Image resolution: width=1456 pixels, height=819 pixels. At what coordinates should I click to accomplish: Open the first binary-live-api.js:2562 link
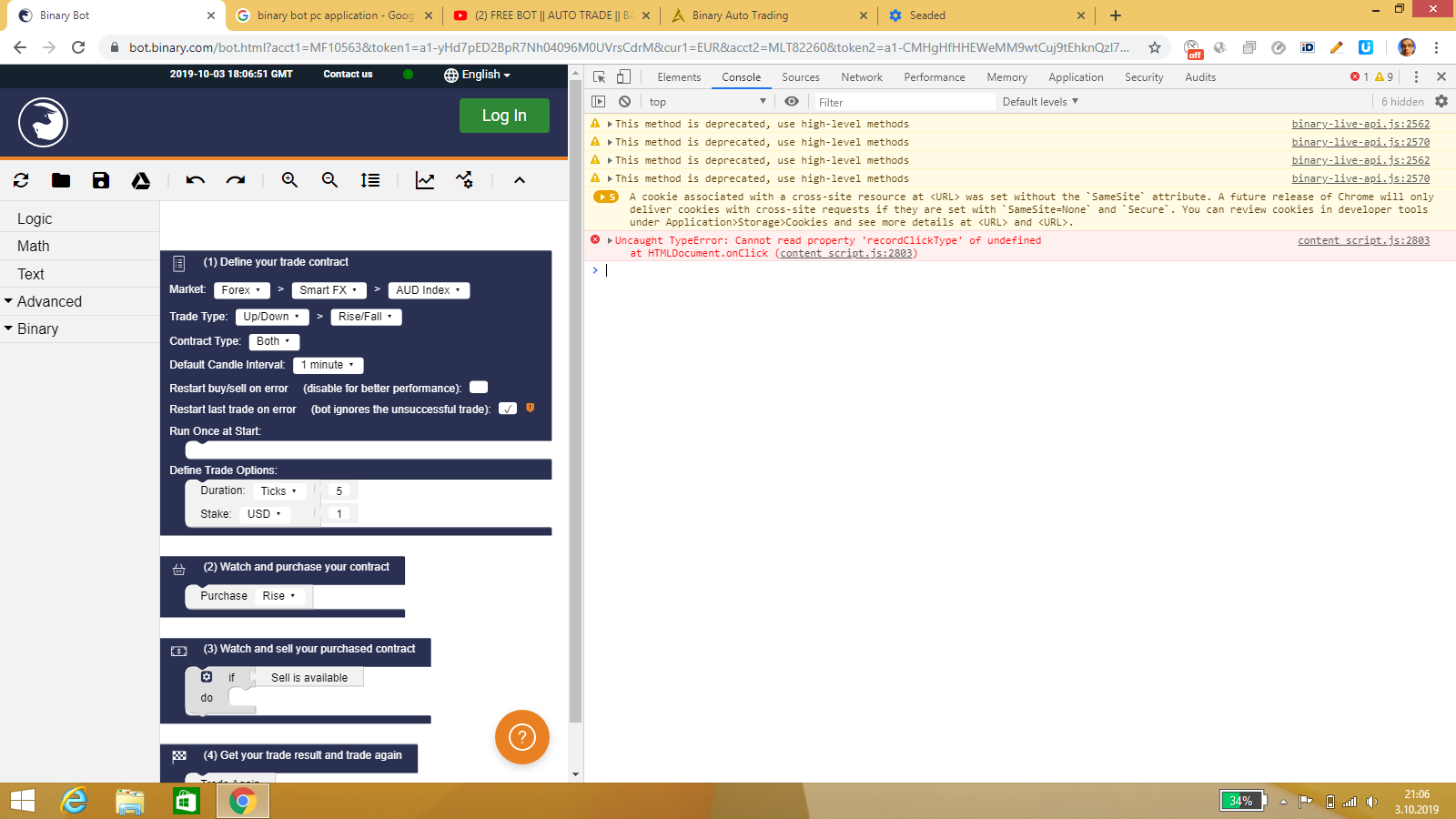click(x=1360, y=124)
